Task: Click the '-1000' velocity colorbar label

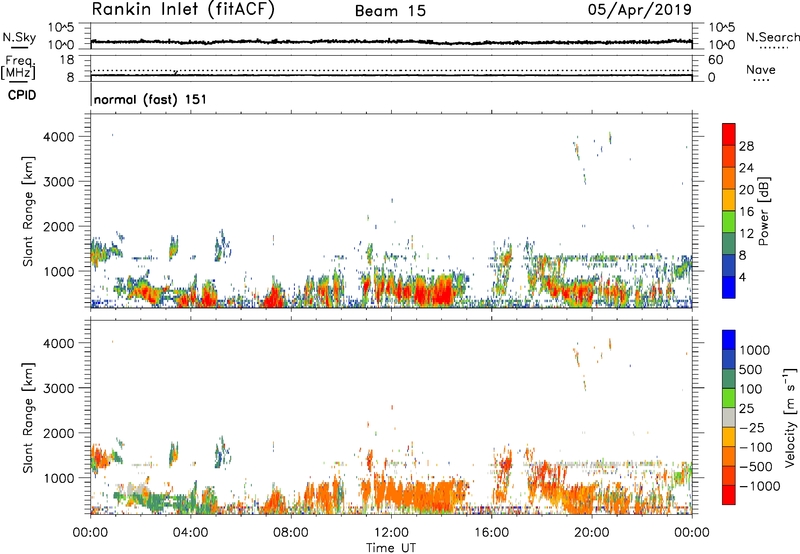Action: click(760, 486)
